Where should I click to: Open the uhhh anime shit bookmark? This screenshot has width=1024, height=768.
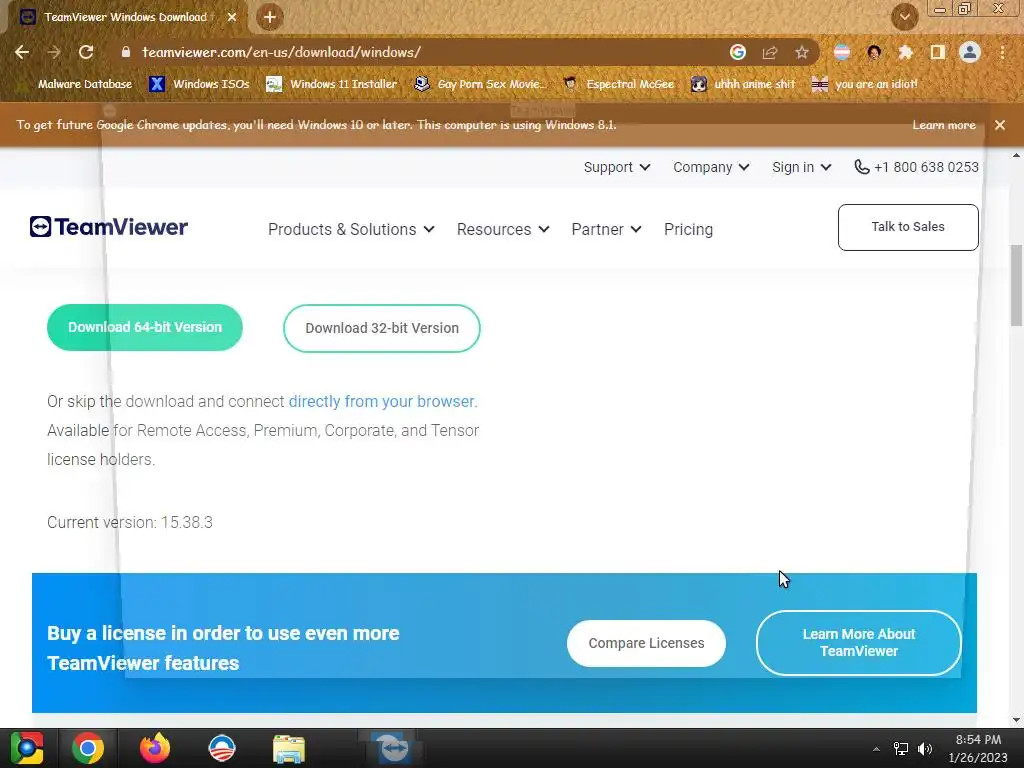click(x=743, y=84)
